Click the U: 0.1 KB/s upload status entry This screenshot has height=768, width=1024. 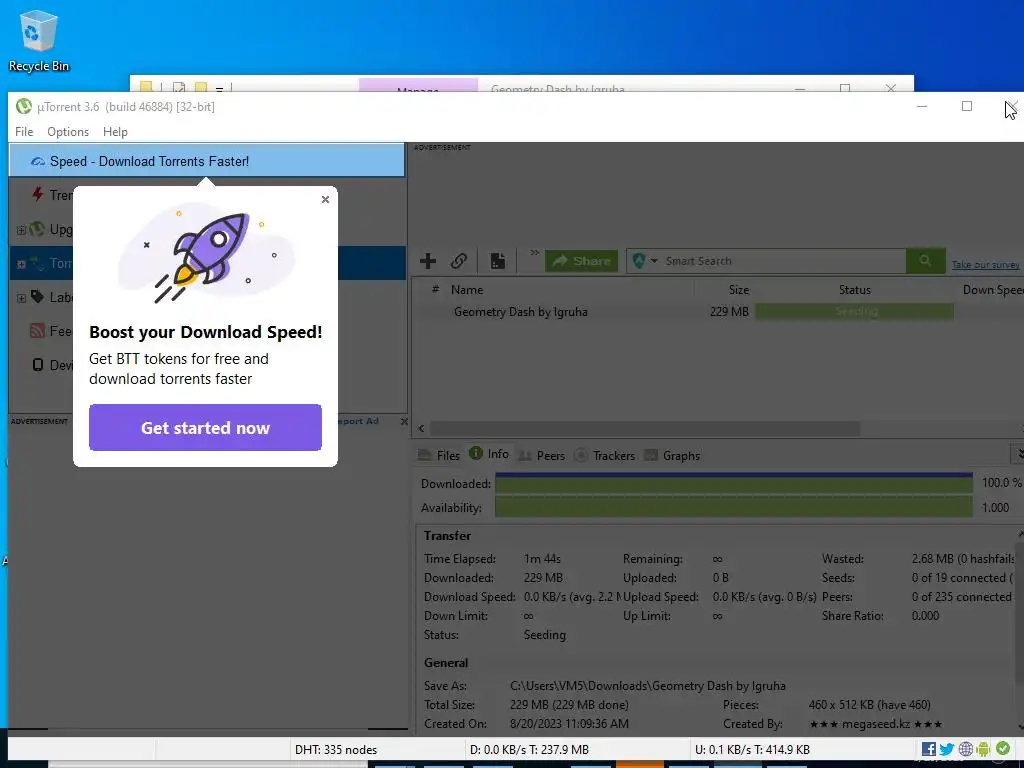[x=752, y=750]
